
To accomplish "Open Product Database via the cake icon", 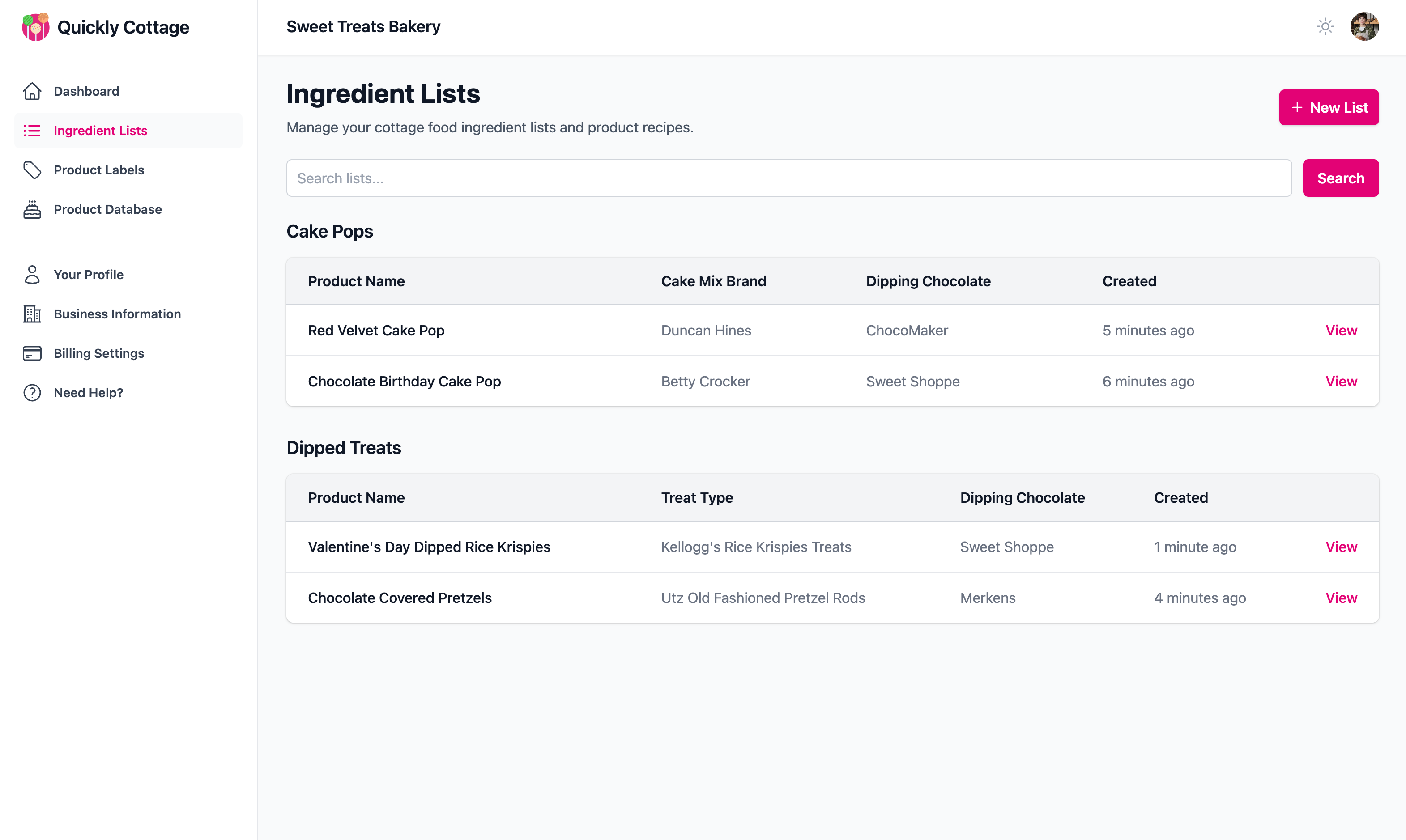I will [x=32, y=209].
